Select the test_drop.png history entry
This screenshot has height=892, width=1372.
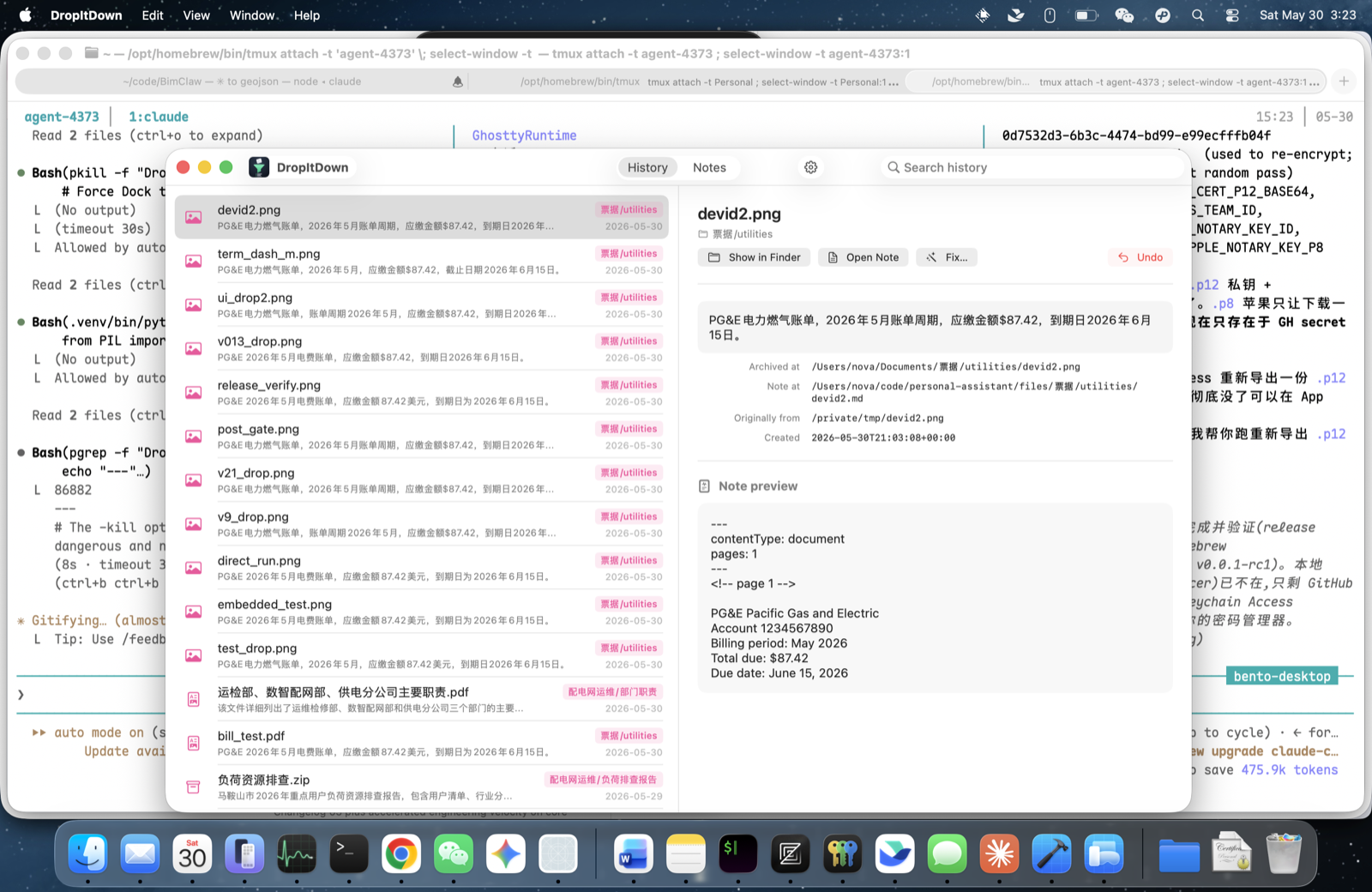421,655
